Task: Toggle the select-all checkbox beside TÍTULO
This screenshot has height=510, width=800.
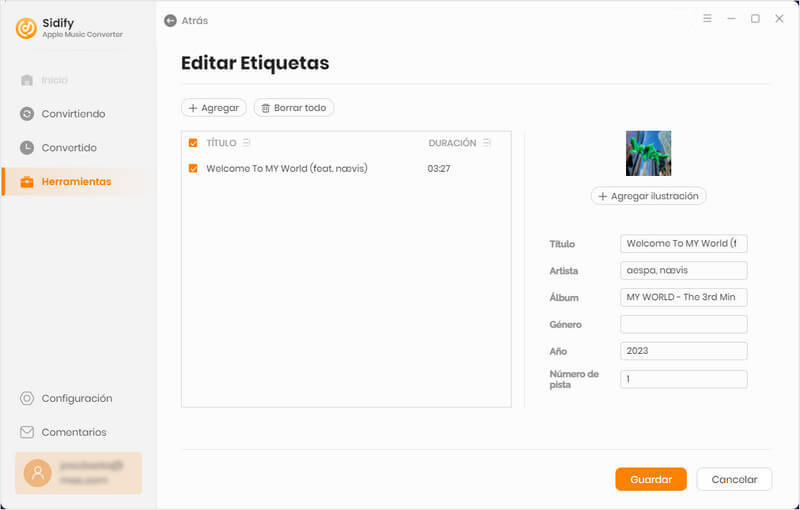Action: click(x=193, y=143)
